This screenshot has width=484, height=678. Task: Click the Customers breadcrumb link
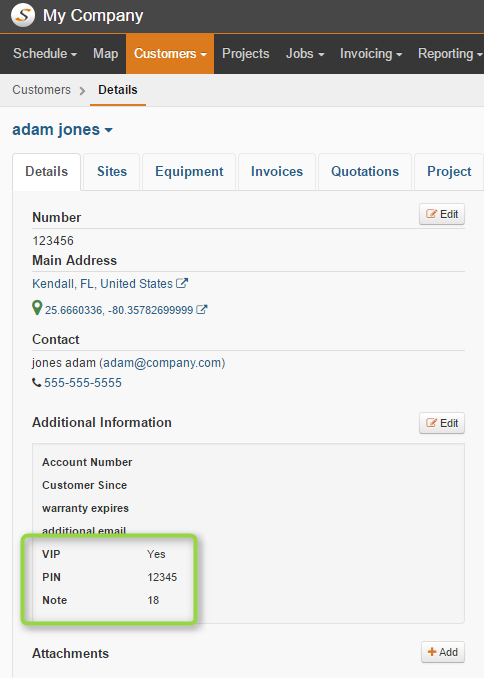point(42,90)
